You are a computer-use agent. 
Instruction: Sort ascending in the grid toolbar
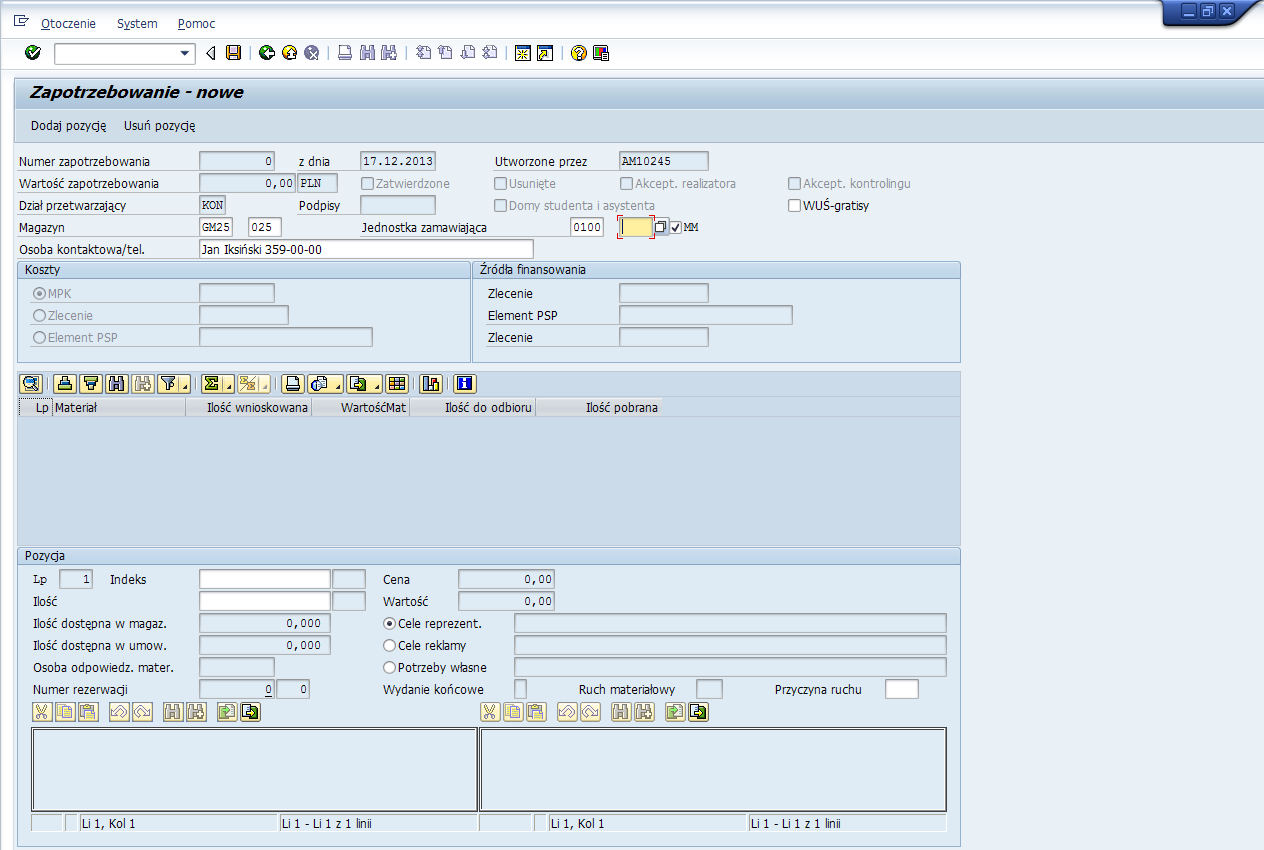pyautogui.click(x=65, y=383)
